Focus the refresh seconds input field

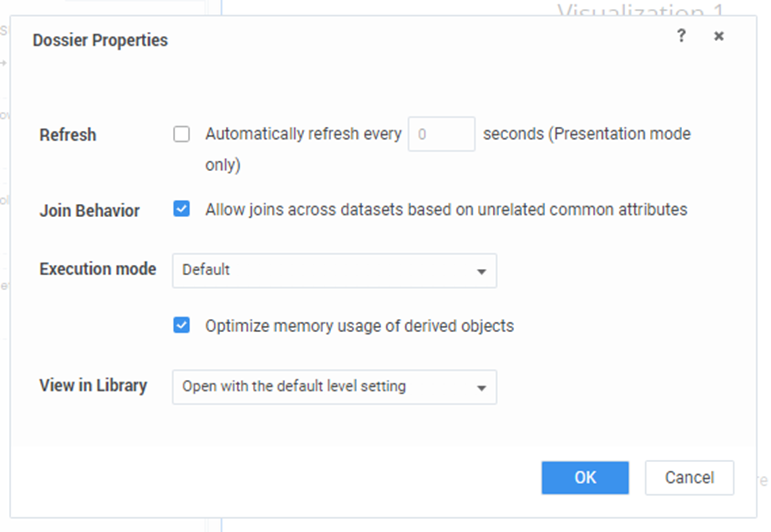click(x=441, y=134)
